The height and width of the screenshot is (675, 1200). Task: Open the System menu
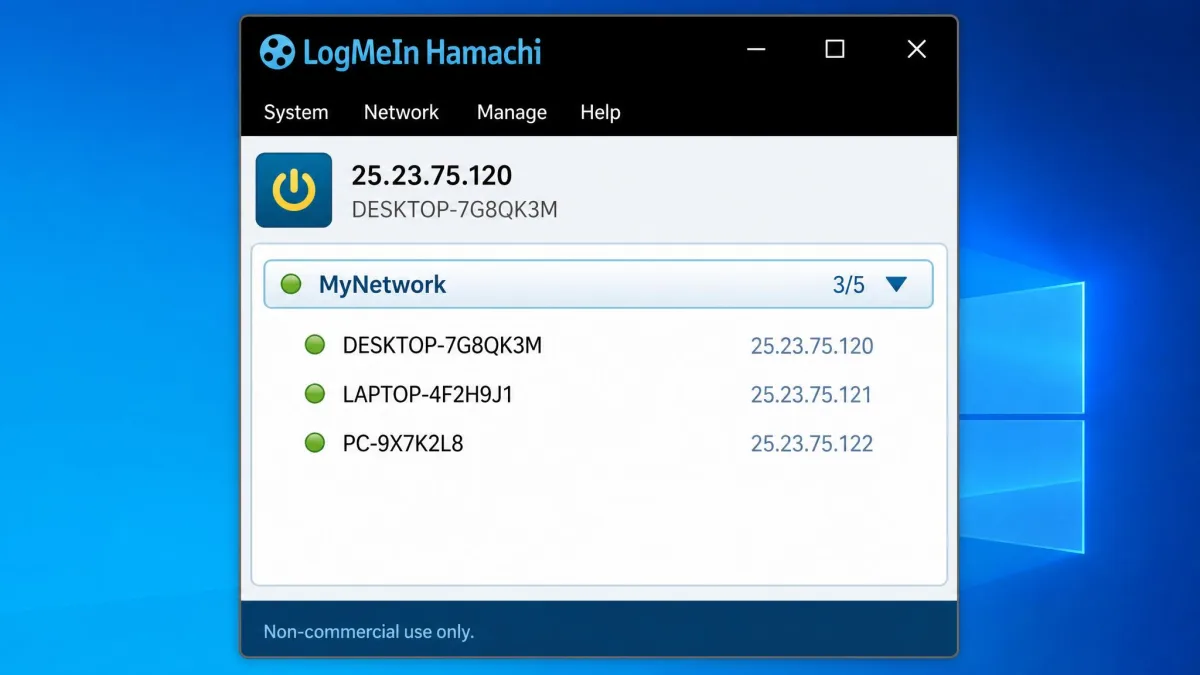(296, 113)
